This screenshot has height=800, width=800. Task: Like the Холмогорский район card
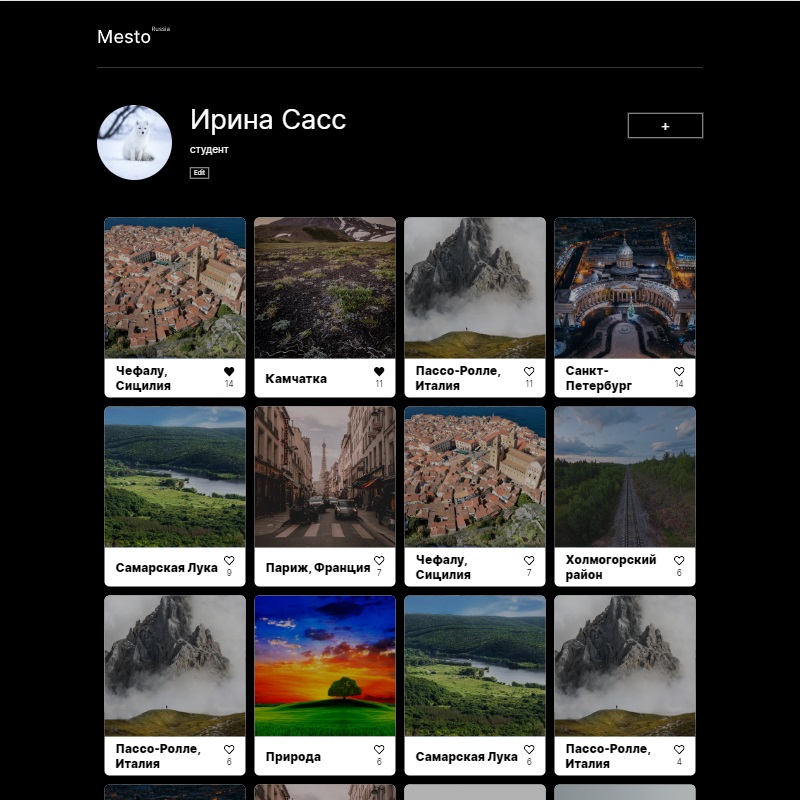(x=679, y=561)
